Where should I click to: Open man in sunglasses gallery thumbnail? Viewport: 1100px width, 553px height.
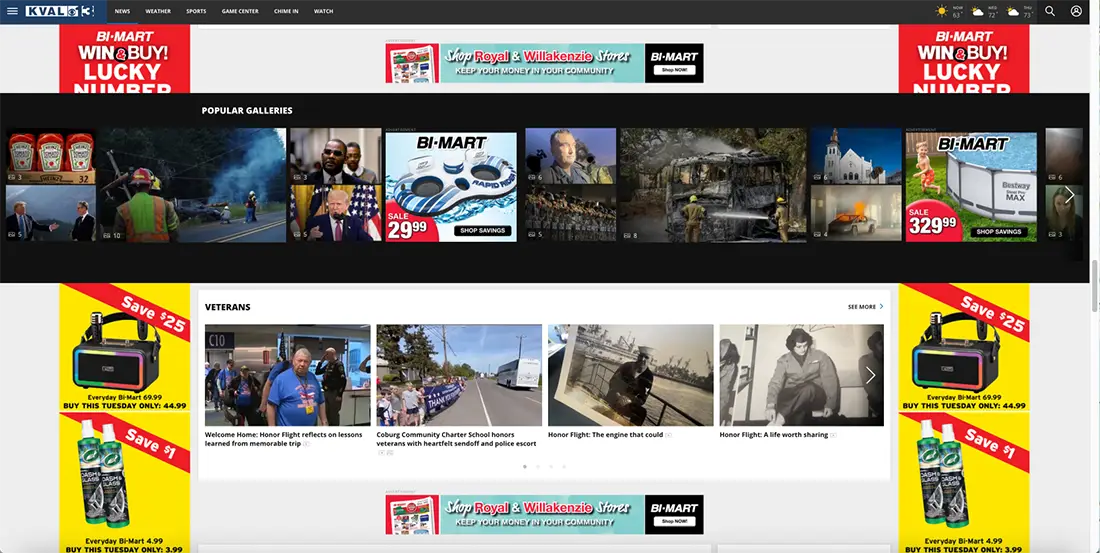pos(336,155)
